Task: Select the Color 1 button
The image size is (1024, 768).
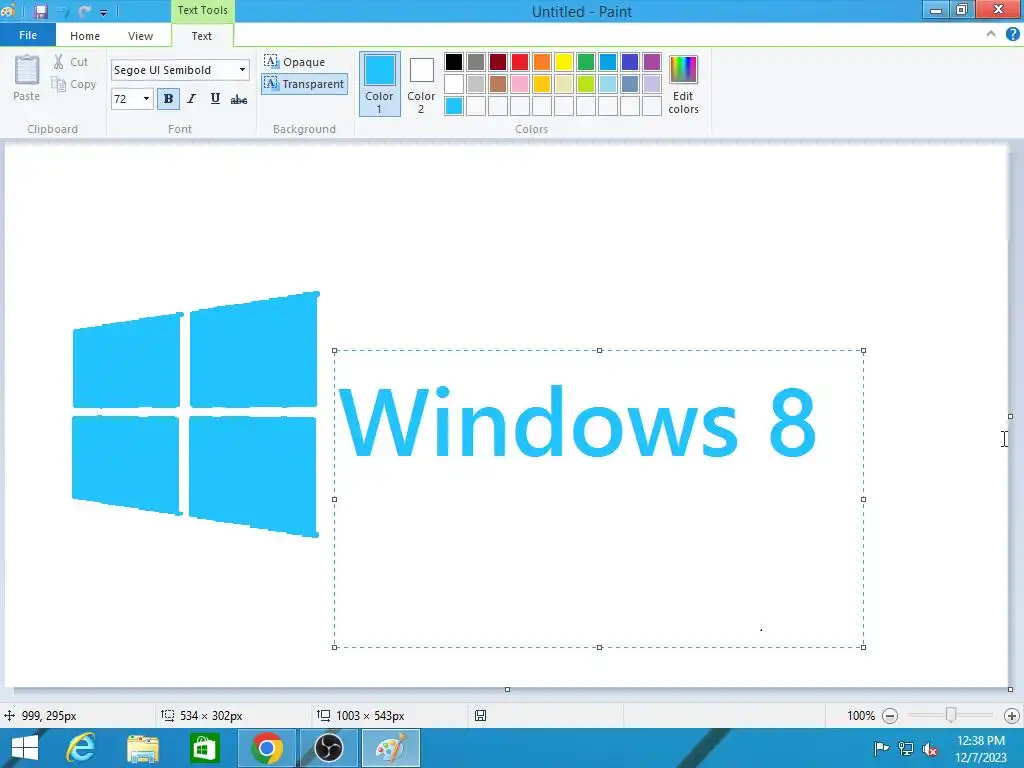Action: point(379,84)
